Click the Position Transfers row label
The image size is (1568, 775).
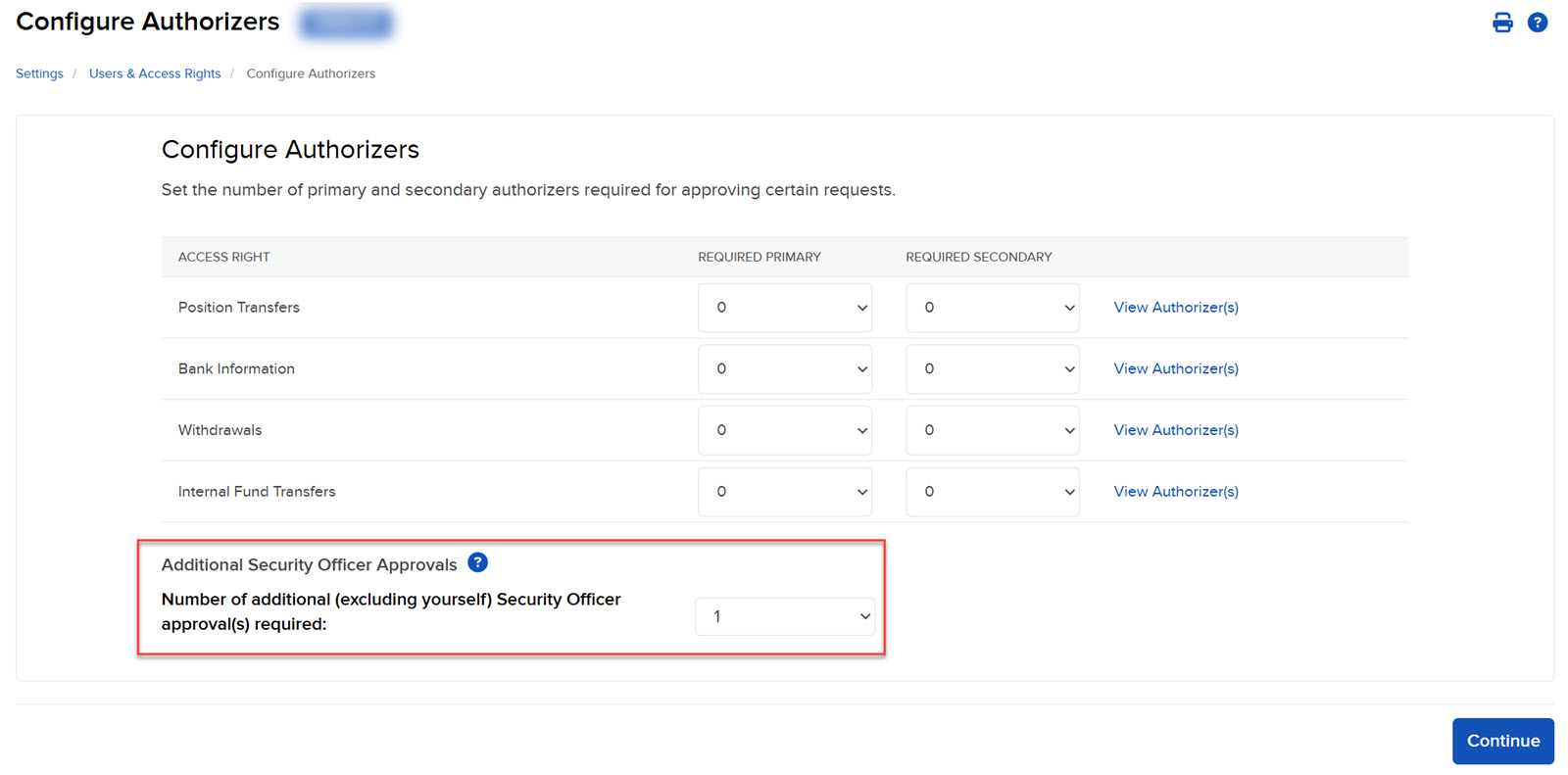(x=239, y=308)
